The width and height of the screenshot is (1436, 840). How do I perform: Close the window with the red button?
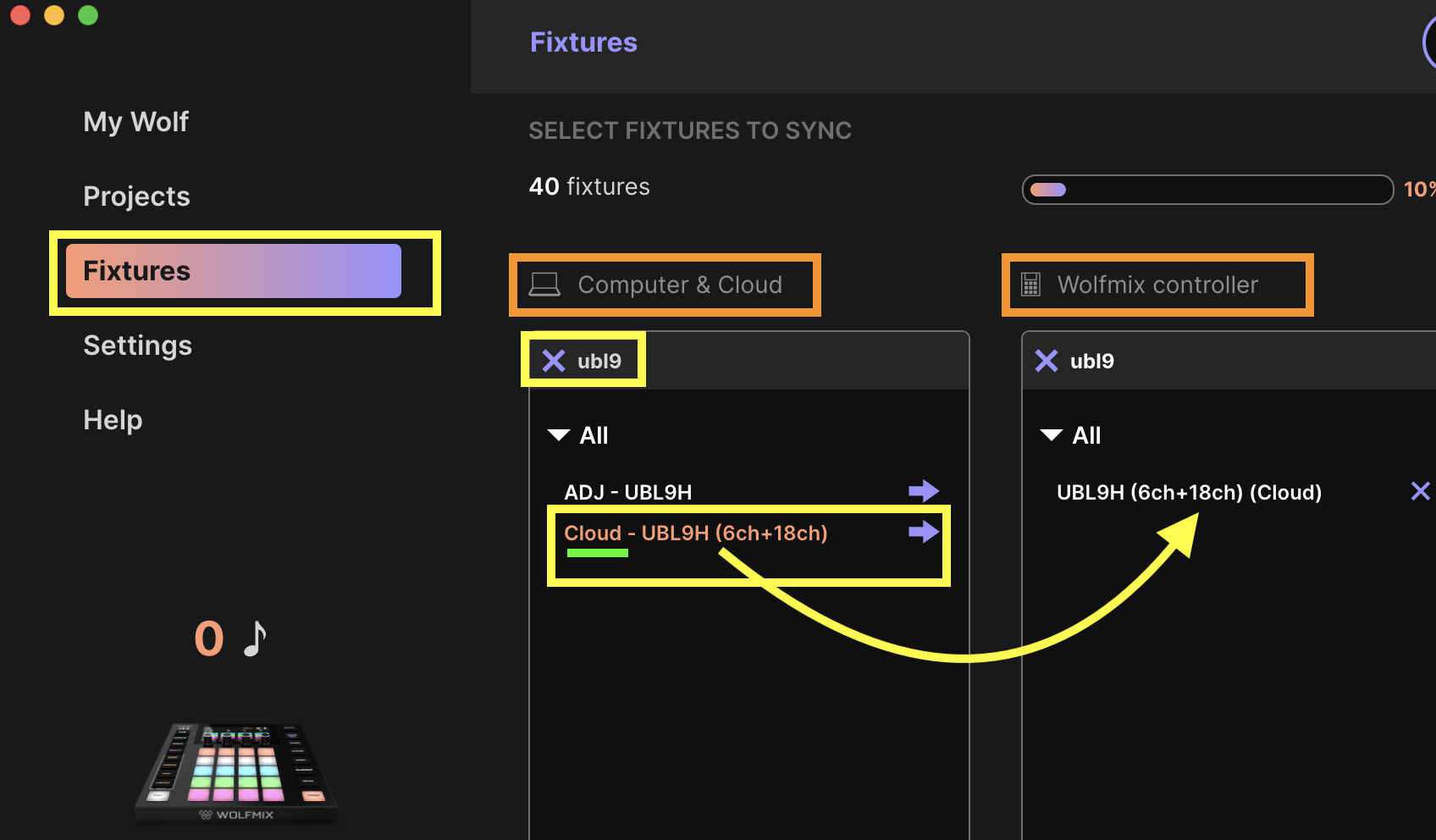click(x=20, y=15)
